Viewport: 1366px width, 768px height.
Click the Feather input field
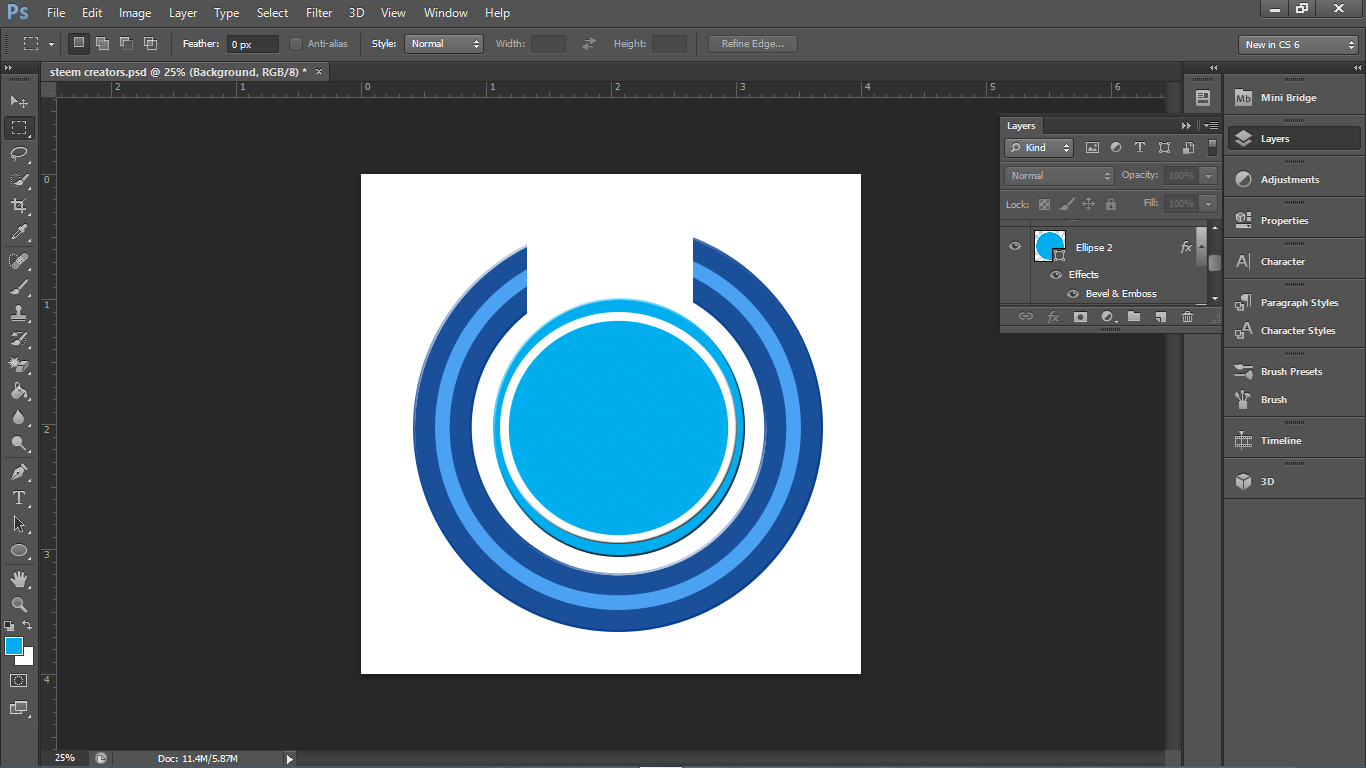pyautogui.click(x=253, y=44)
